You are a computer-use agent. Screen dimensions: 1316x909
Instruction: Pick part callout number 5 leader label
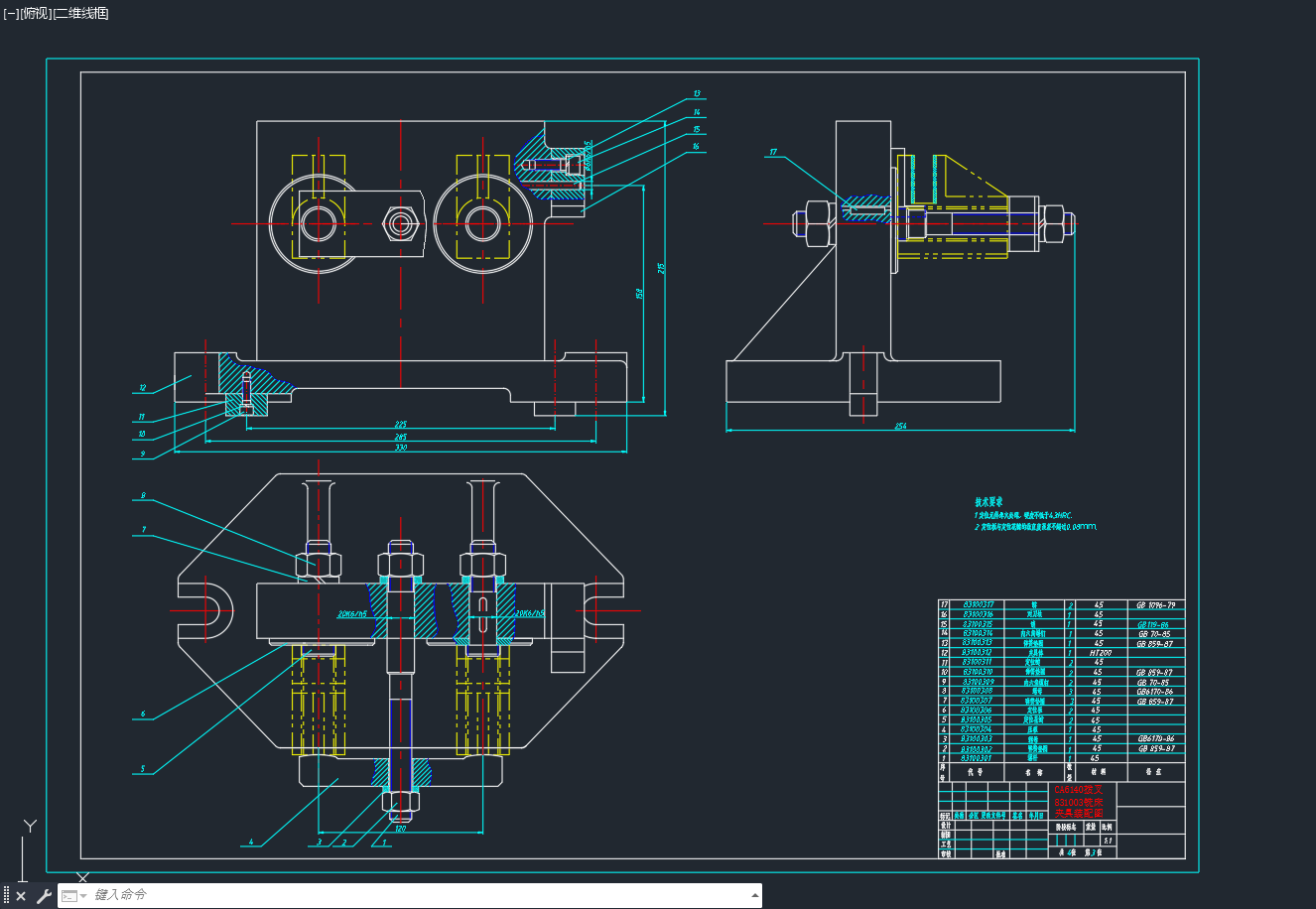click(143, 768)
